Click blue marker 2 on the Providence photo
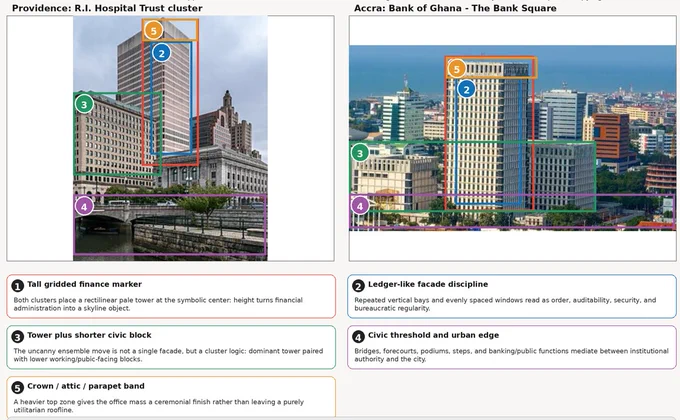Screen dimensions: 680x420 161,53
